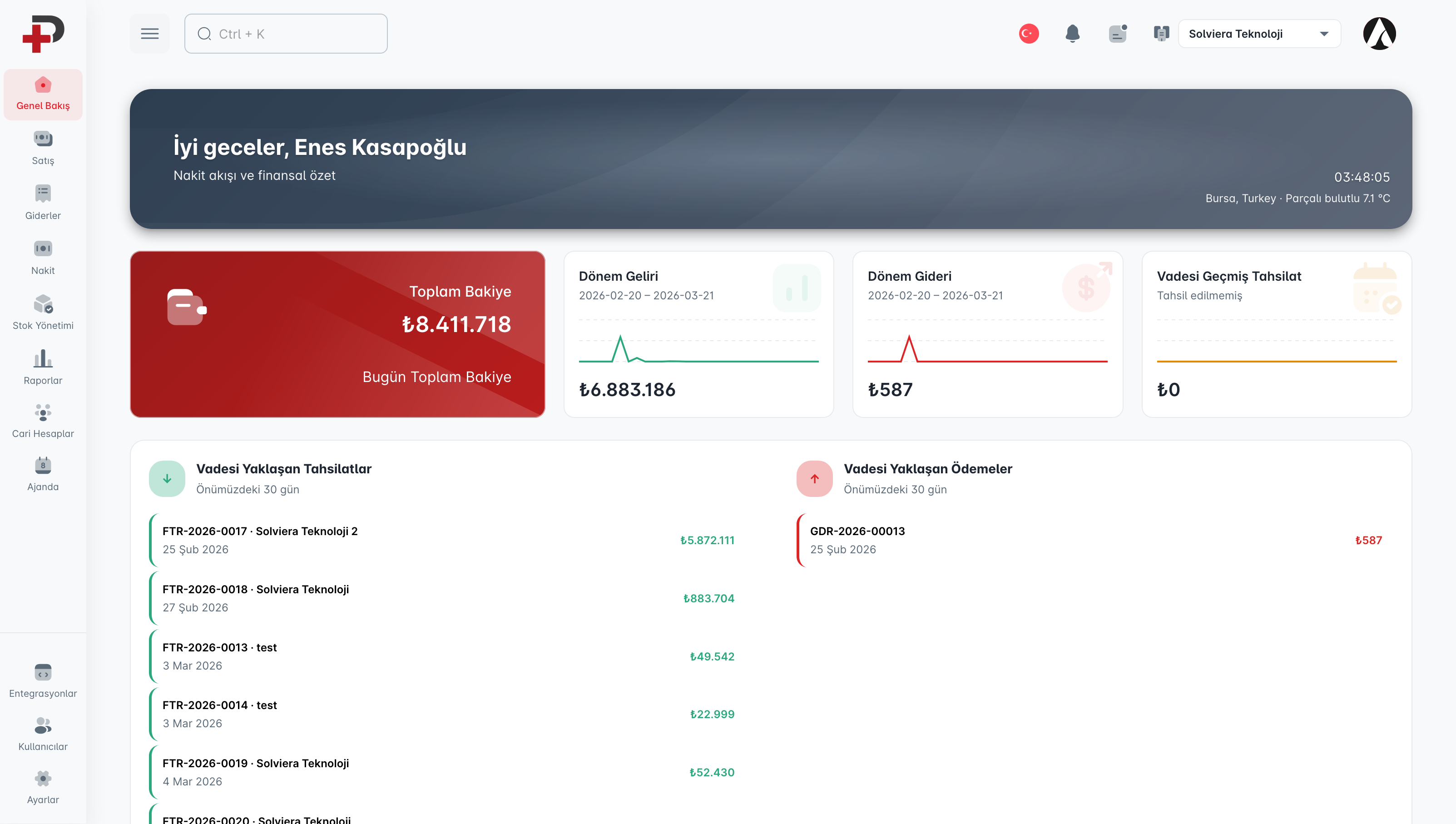
Task: Open the Nakit cash module
Action: pyautogui.click(x=43, y=258)
